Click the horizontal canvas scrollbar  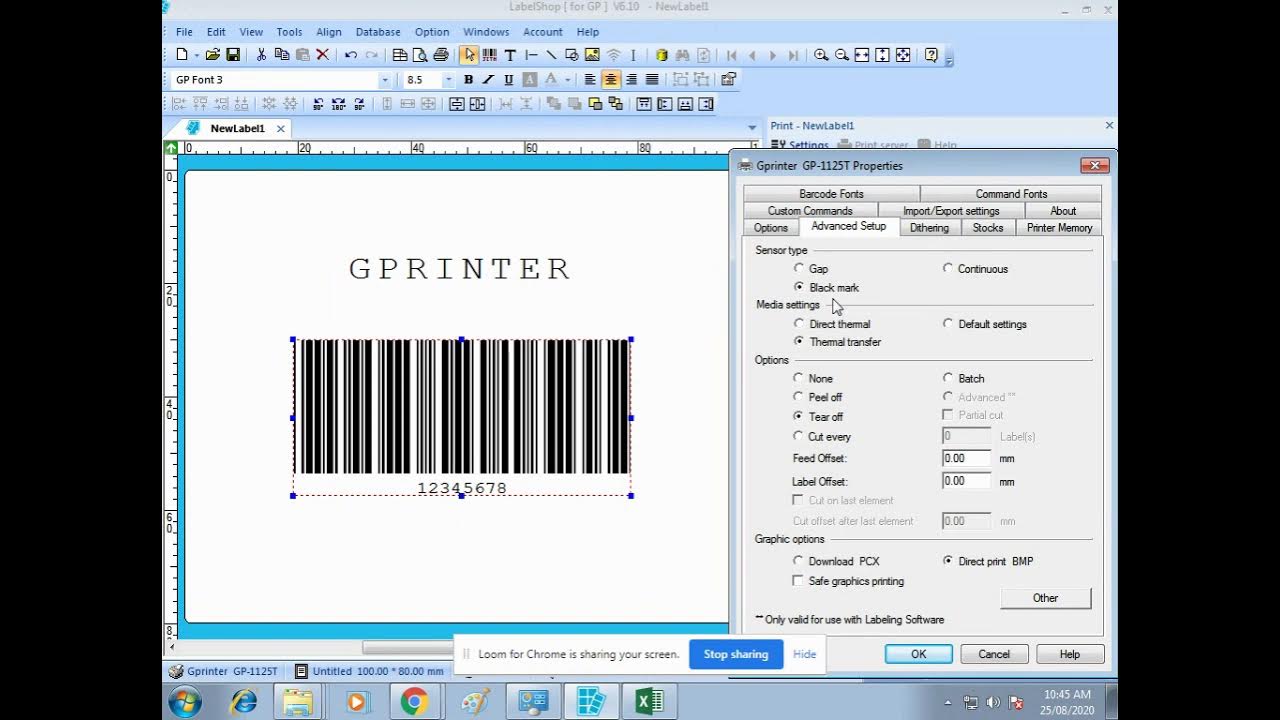tap(407, 647)
